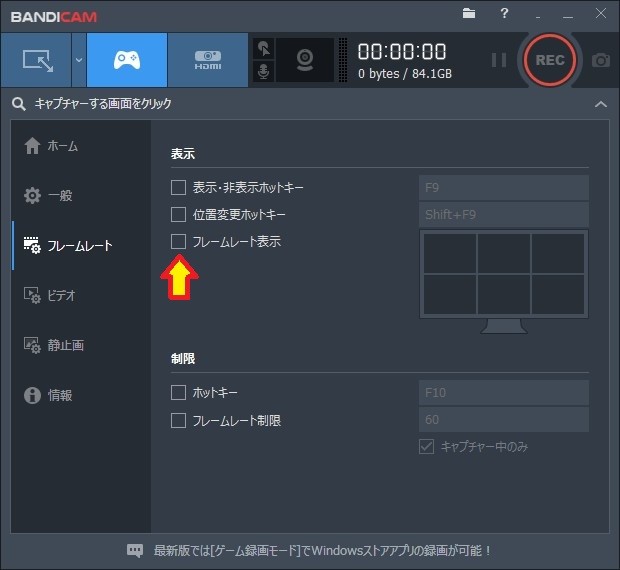Viewport: 620px width, 570px height.
Task: Collapse the panel with the chevron arrow
Action: [600, 104]
